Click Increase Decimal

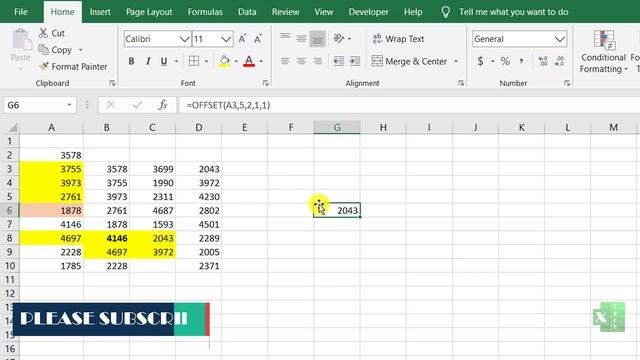[x=543, y=61]
